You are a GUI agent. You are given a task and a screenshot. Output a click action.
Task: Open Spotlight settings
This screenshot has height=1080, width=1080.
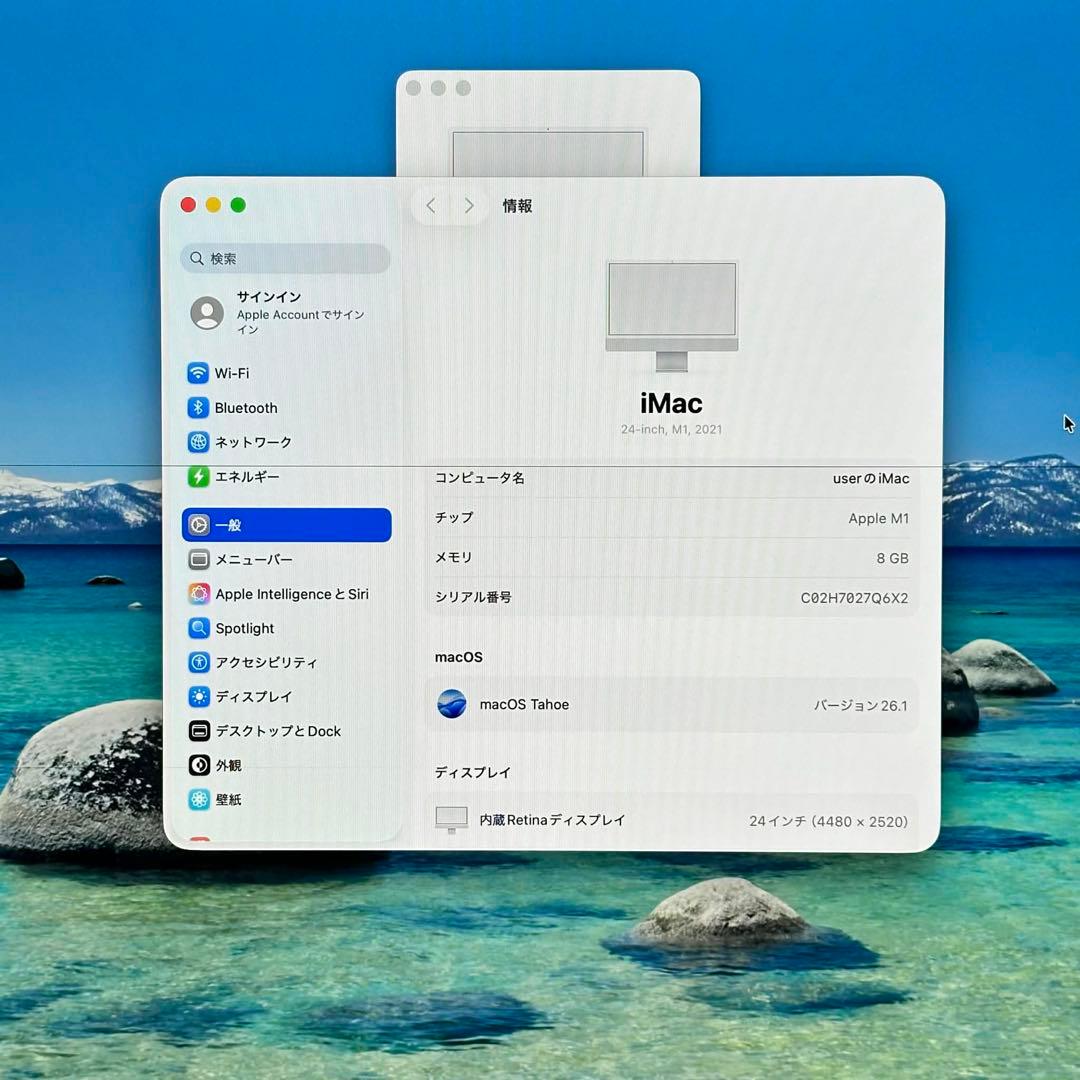(x=245, y=628)
